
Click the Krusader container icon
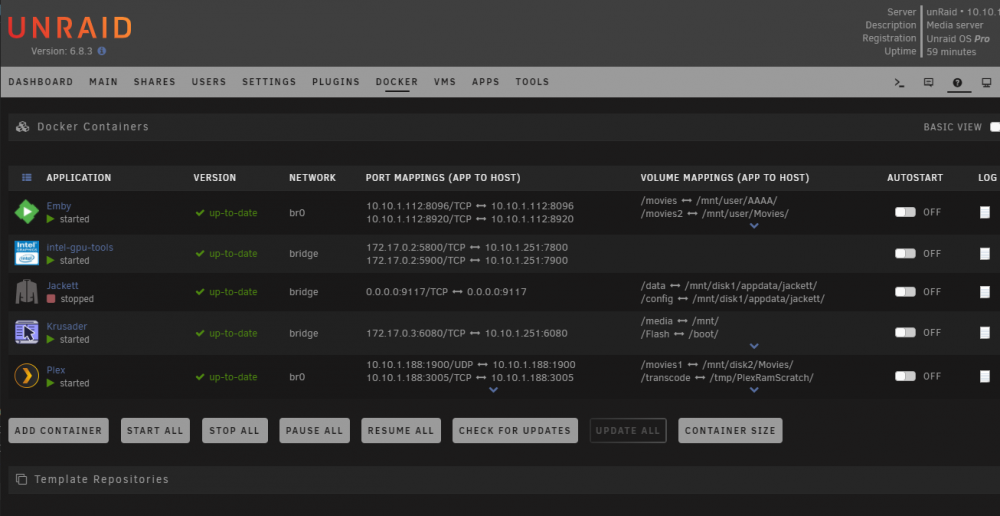point(27,332)
